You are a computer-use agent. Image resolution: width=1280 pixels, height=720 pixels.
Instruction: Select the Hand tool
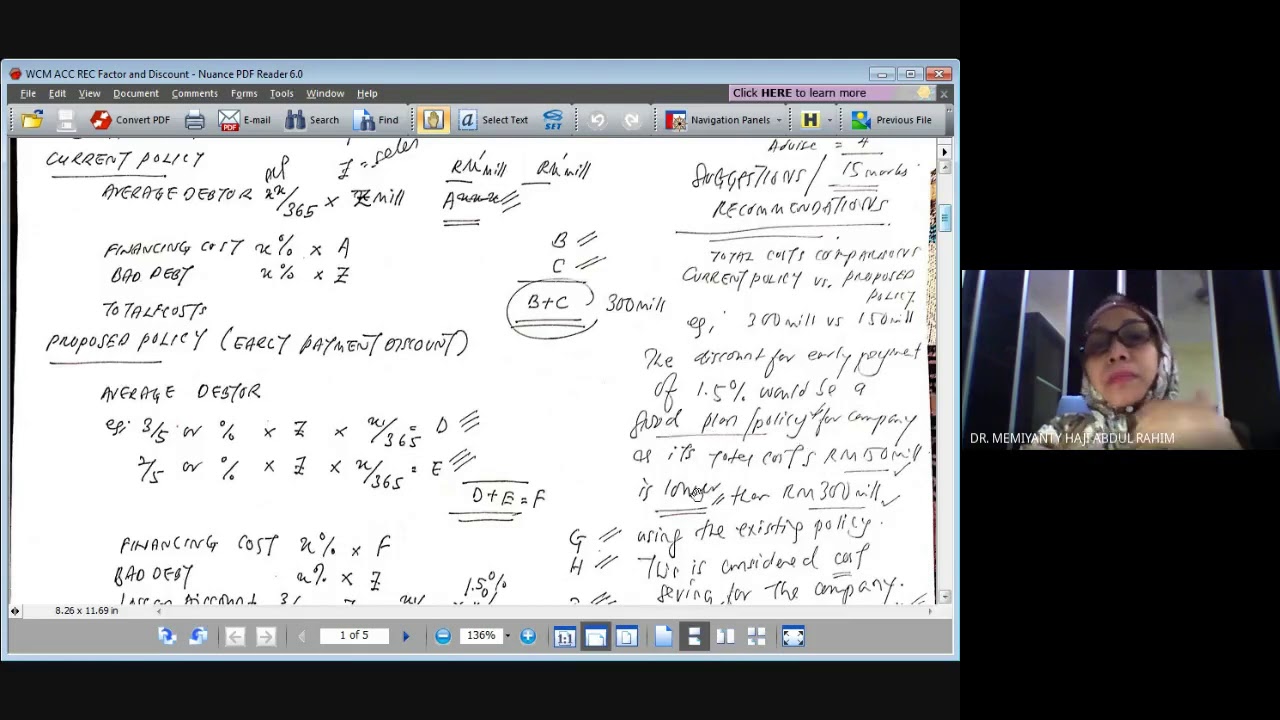pyautogui.click(x=433, y=120)
